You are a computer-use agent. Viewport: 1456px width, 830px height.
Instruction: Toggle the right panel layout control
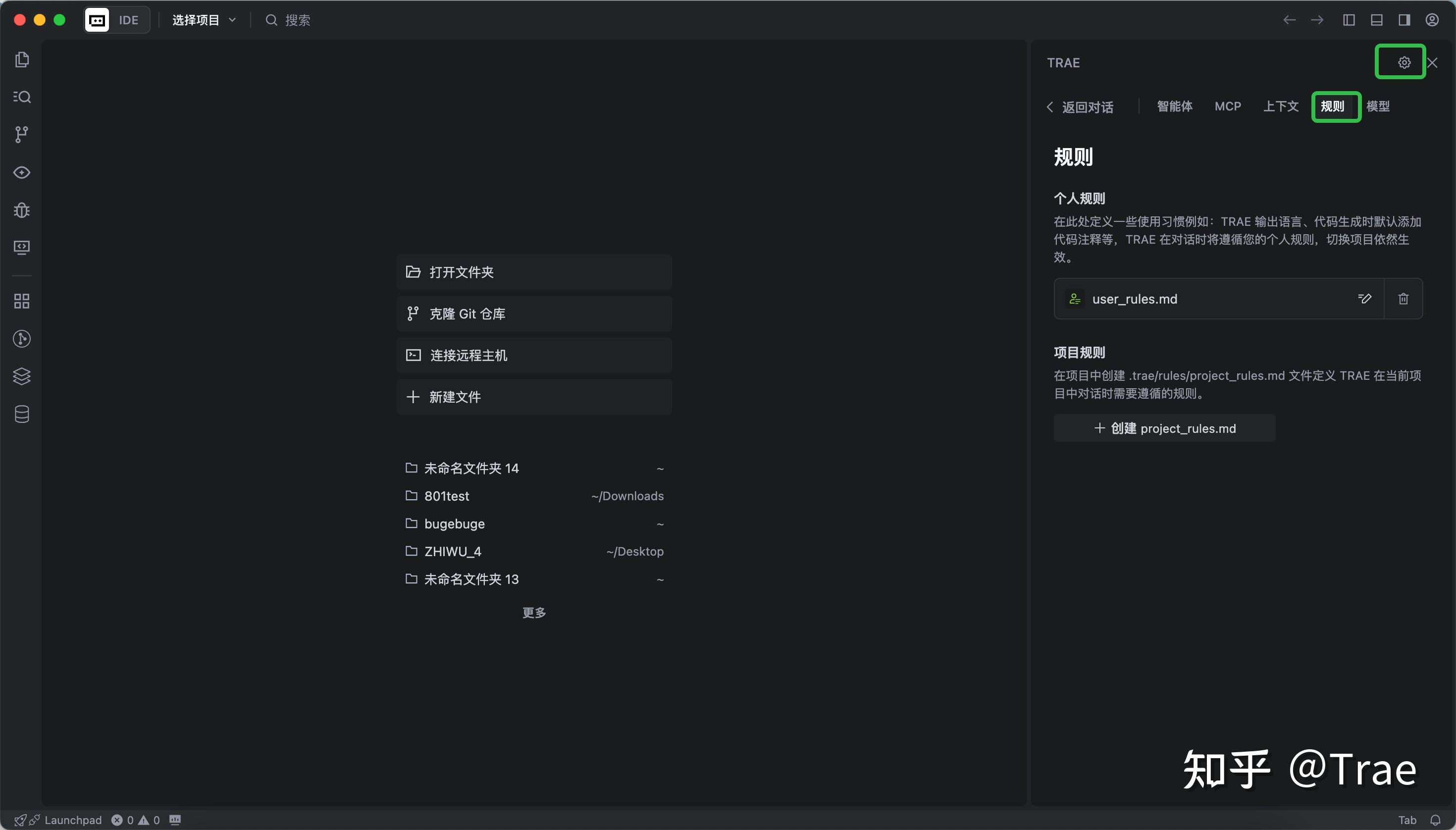coord(1404,19)
